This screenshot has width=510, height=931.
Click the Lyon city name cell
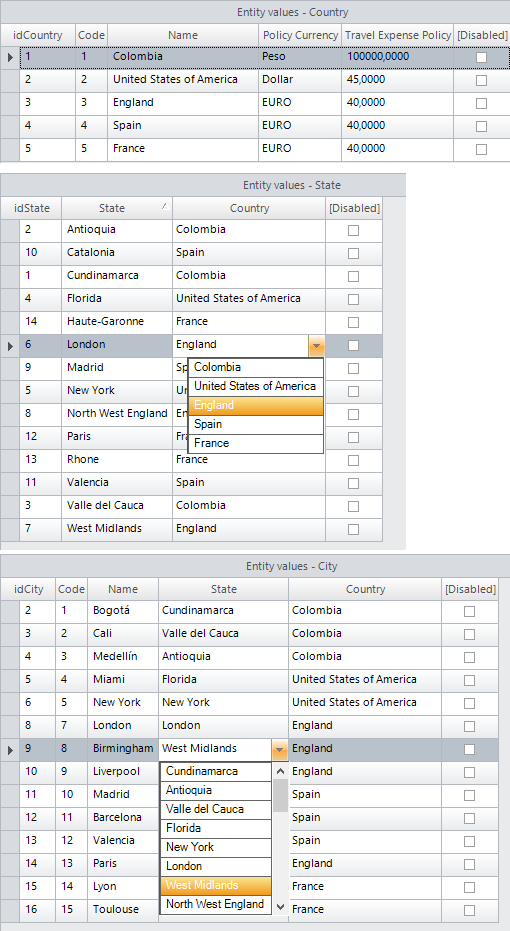[123, 887]
